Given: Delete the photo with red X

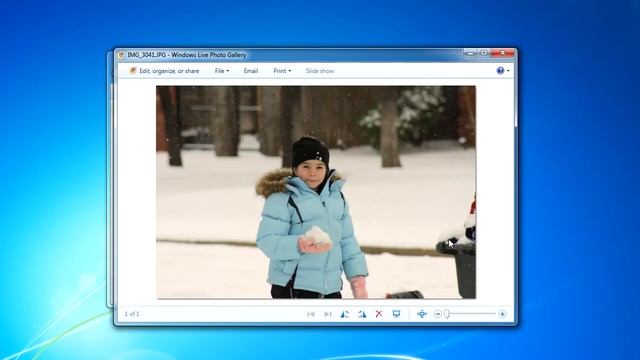Looking at the screenshot, I should [379, 313].
